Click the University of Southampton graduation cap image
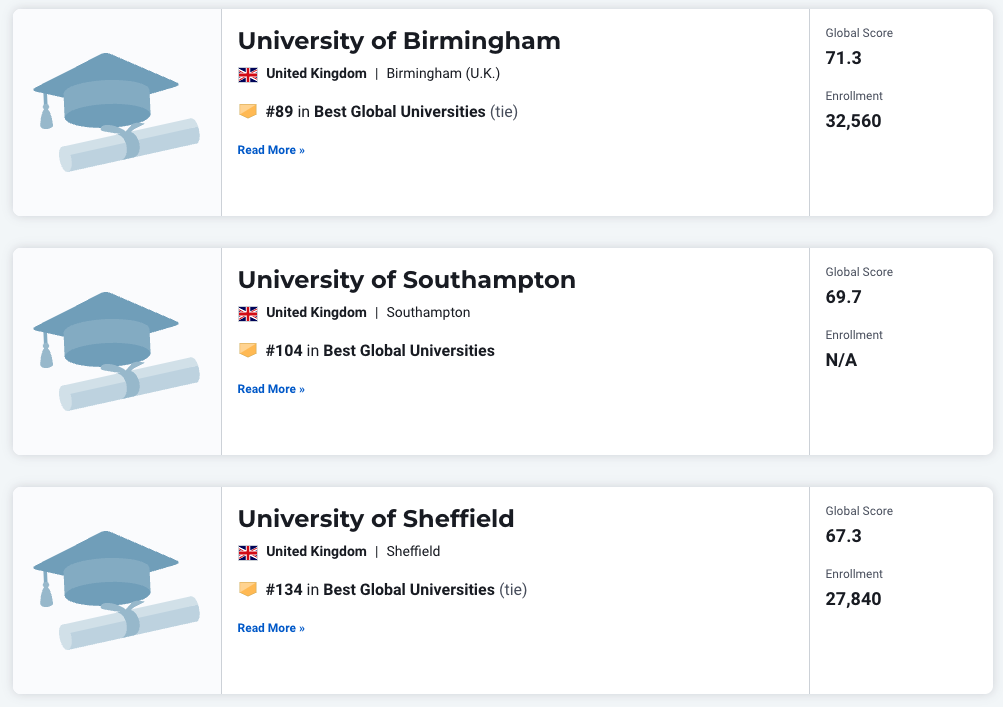This screenshot has height=707, width=1003. 116,351
